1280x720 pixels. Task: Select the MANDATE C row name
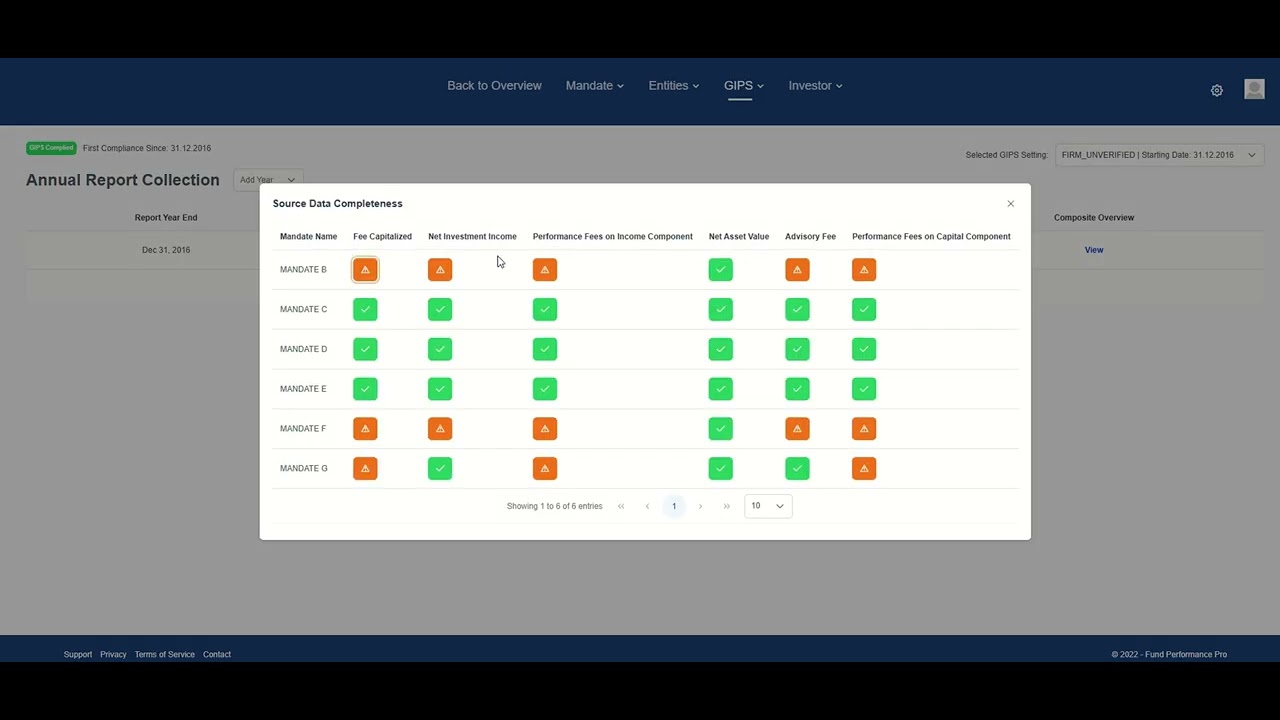(x=303, y=310)
